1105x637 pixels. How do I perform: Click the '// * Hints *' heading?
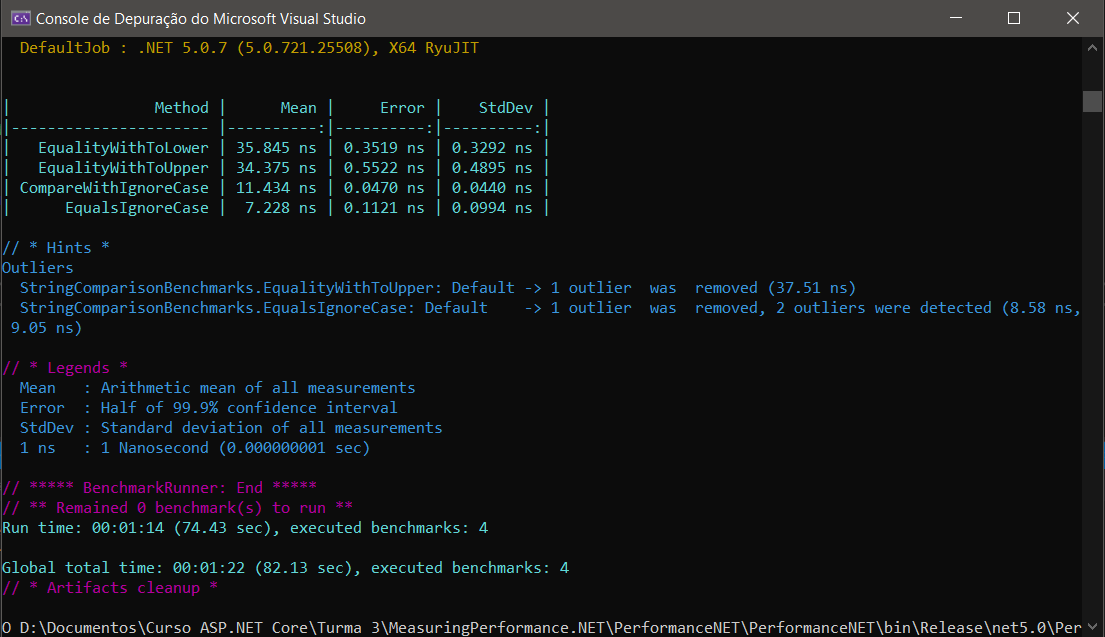56,248
